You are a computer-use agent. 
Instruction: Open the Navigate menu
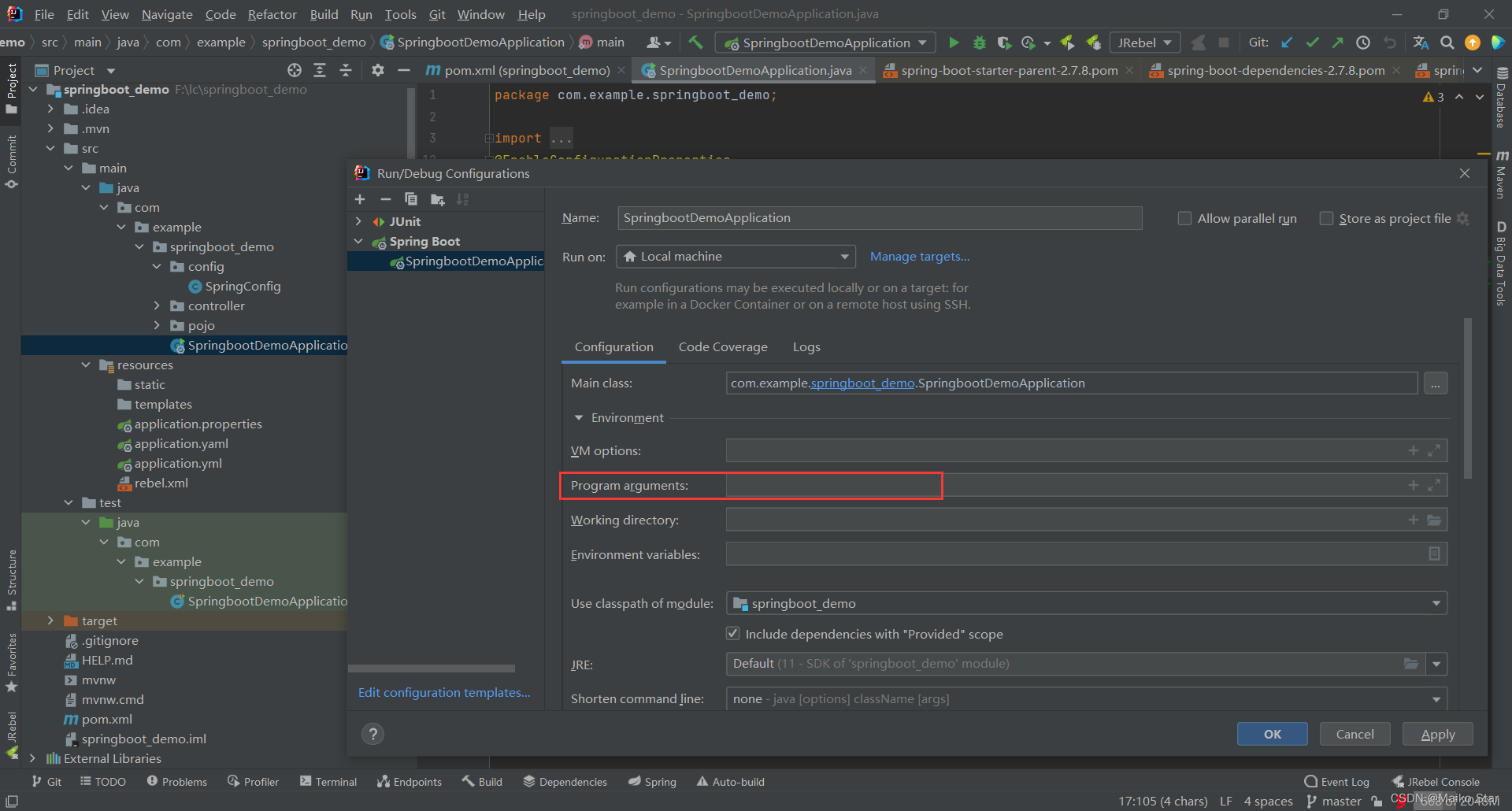(167, 14)
